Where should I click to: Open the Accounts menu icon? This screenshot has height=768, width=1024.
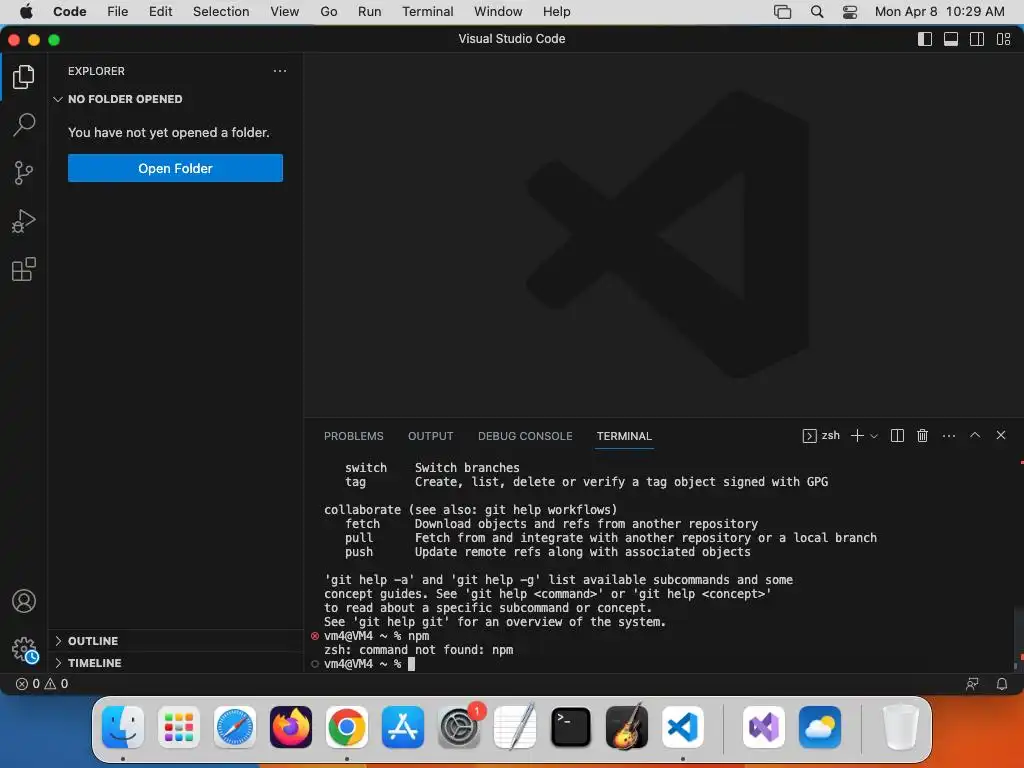[24, 601]
